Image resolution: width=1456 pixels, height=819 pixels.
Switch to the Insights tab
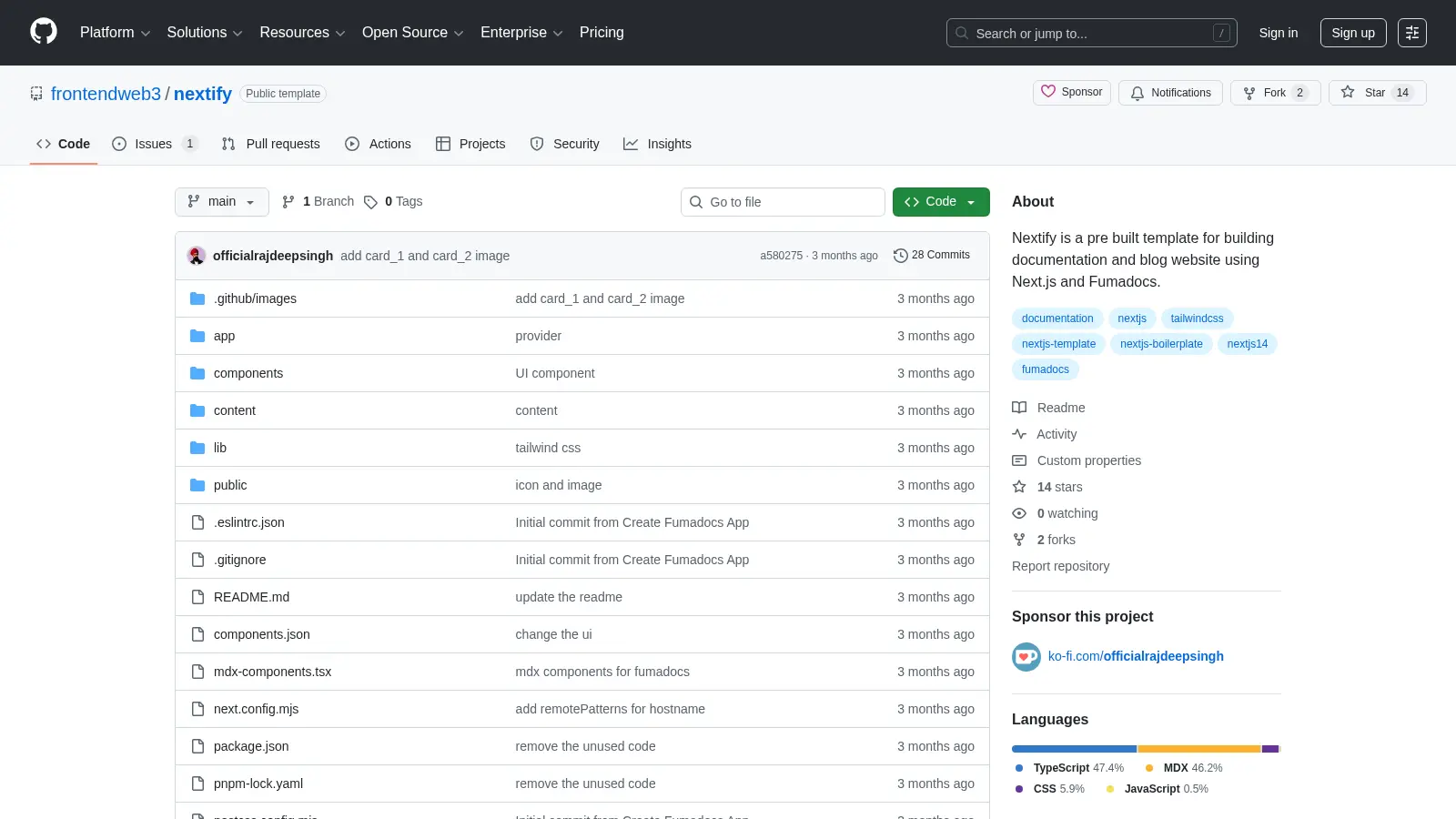[657, 144]
